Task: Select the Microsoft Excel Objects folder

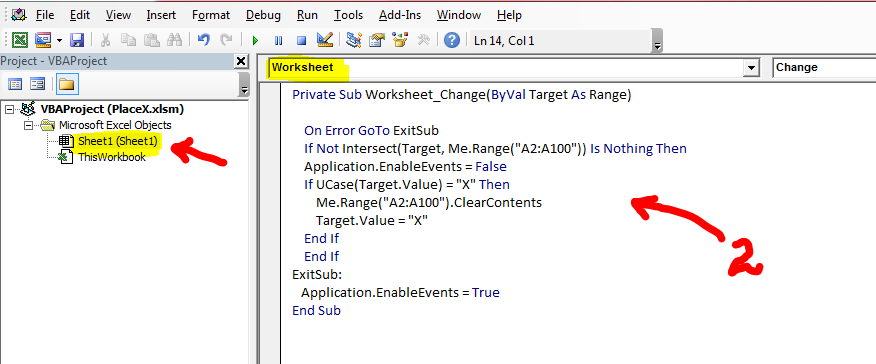Action: pyautogui.click(x=115, y=125)
